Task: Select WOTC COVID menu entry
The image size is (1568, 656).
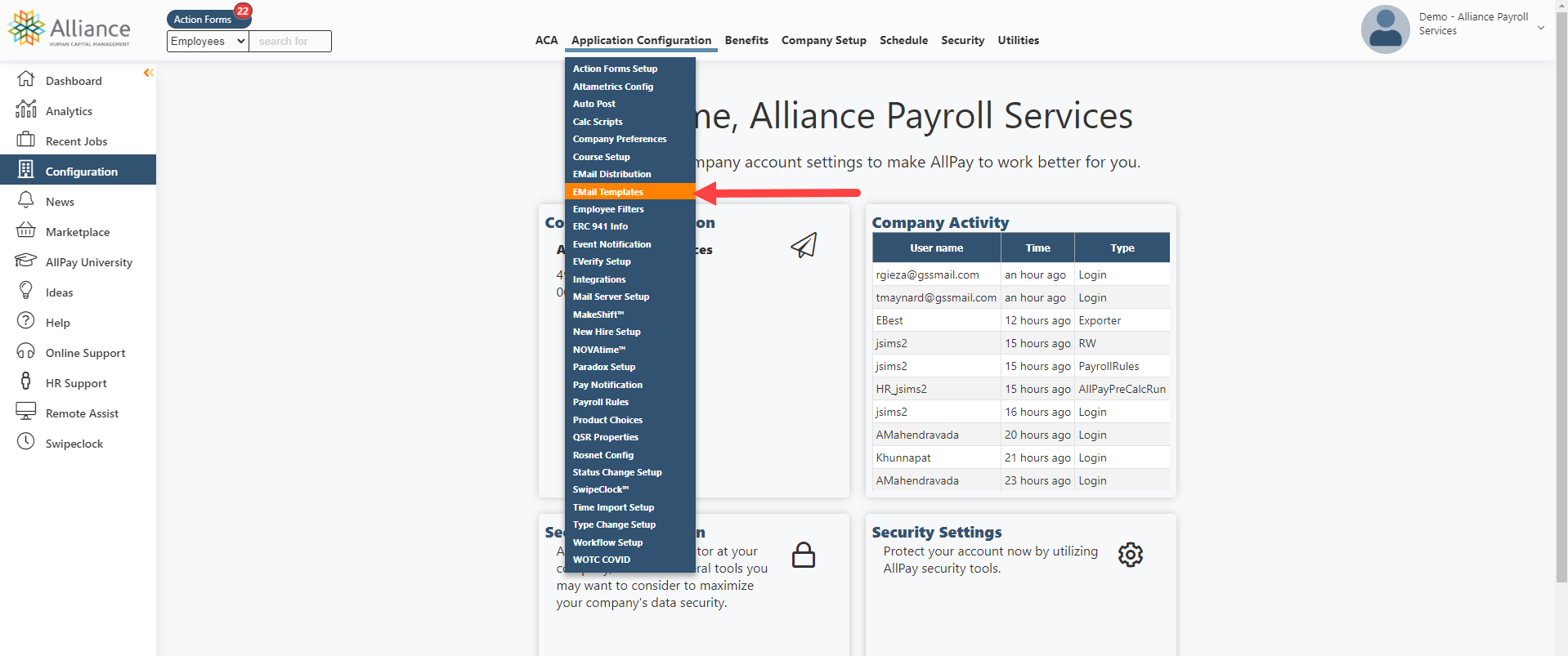Action: click(629, 560)
